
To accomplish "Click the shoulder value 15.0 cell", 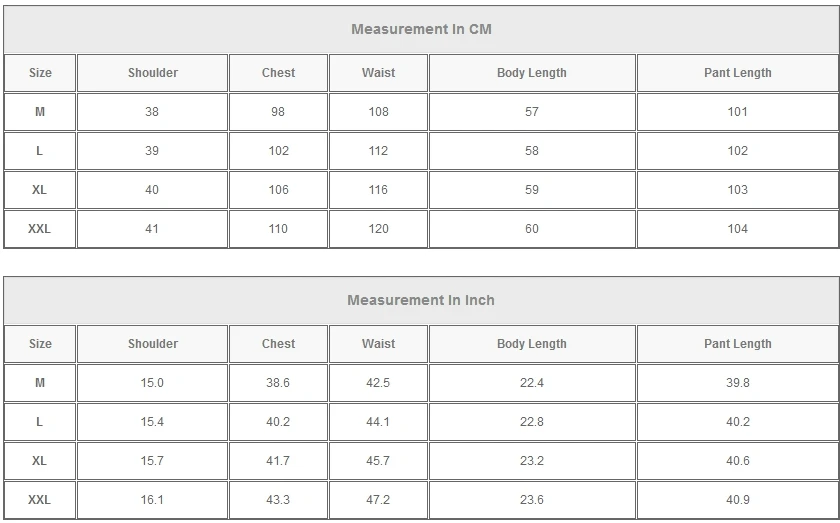I will (x=152, y=383).
